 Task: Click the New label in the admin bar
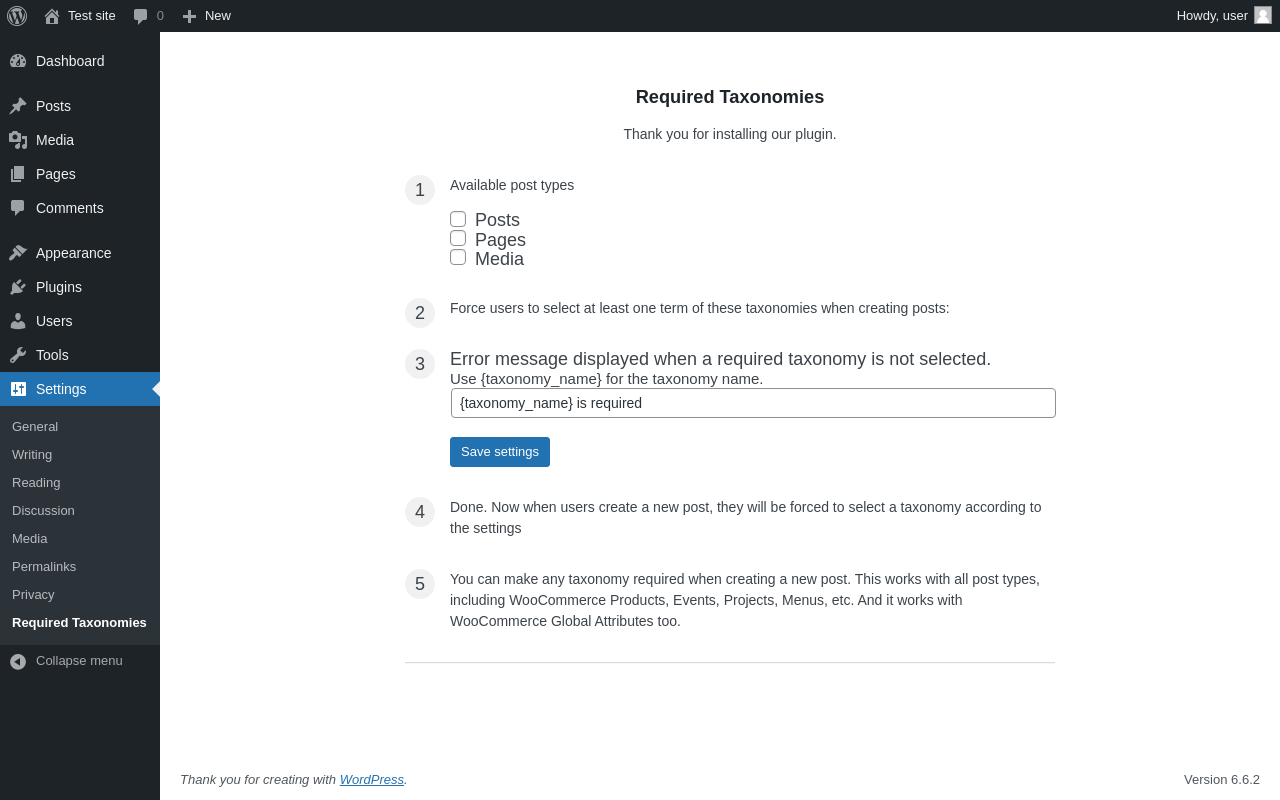point(218,15)
